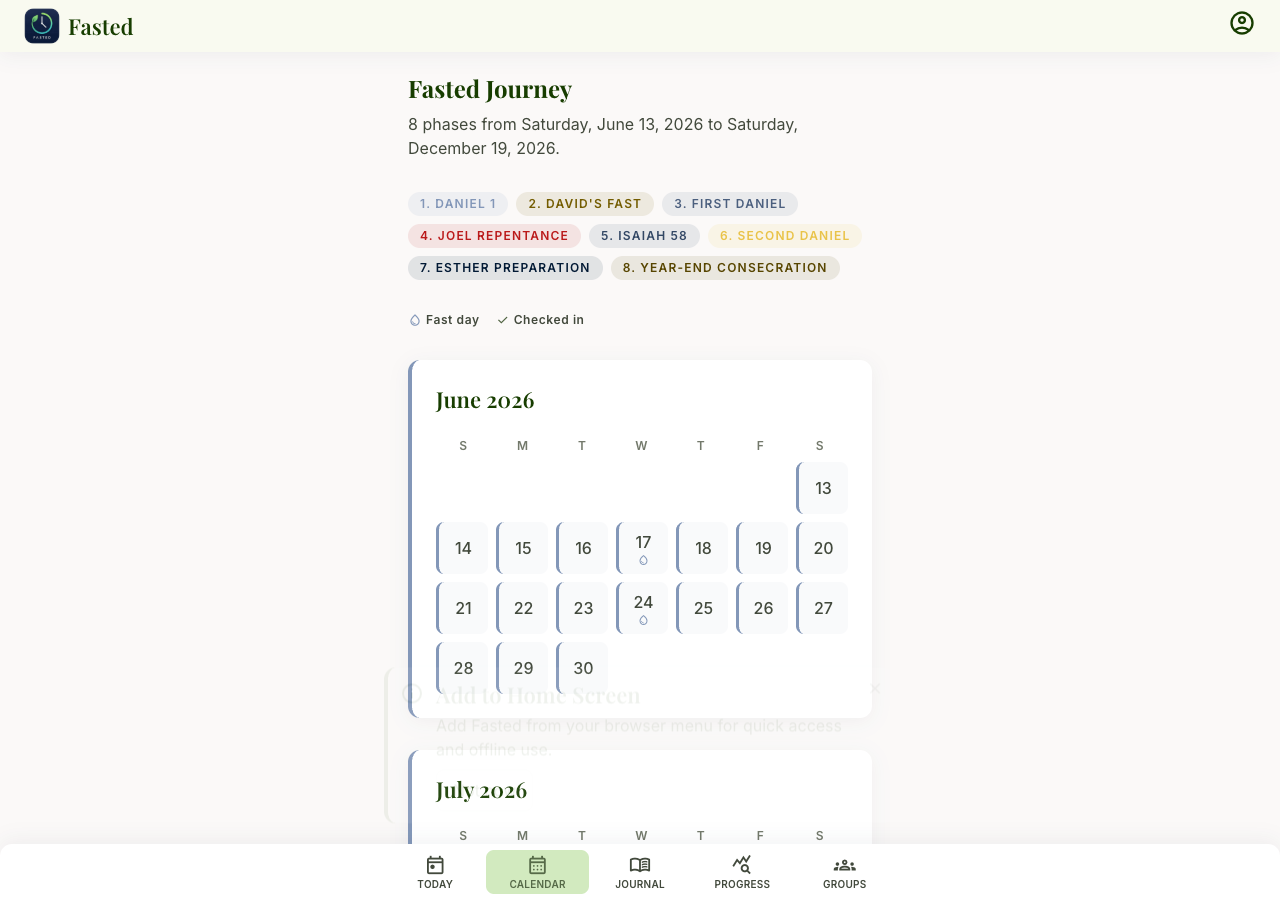Open June 24 fast day cell
This screenshot has height=900, width=1280.
pos(642,608)
